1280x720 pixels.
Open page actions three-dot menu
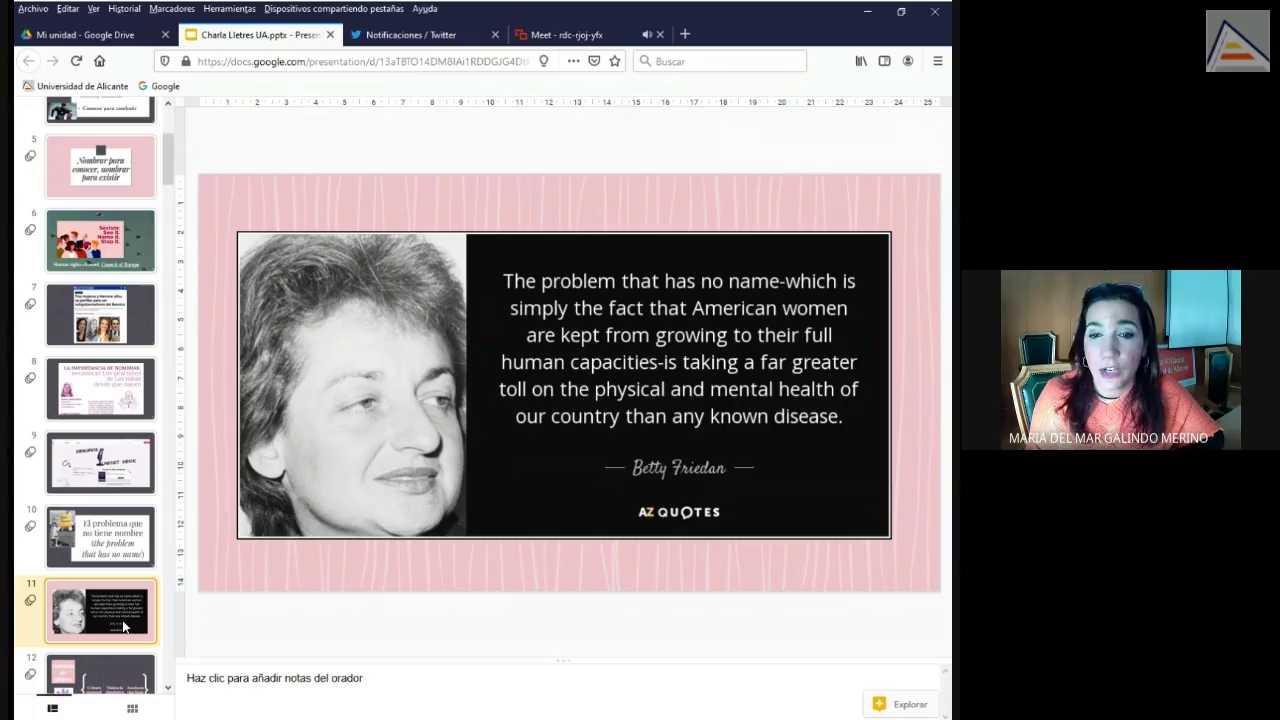(x=573, y=61)
